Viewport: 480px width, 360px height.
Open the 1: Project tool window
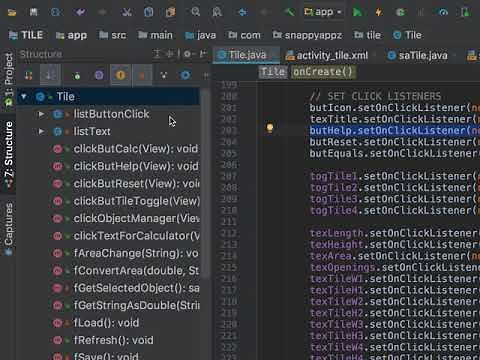8,80
